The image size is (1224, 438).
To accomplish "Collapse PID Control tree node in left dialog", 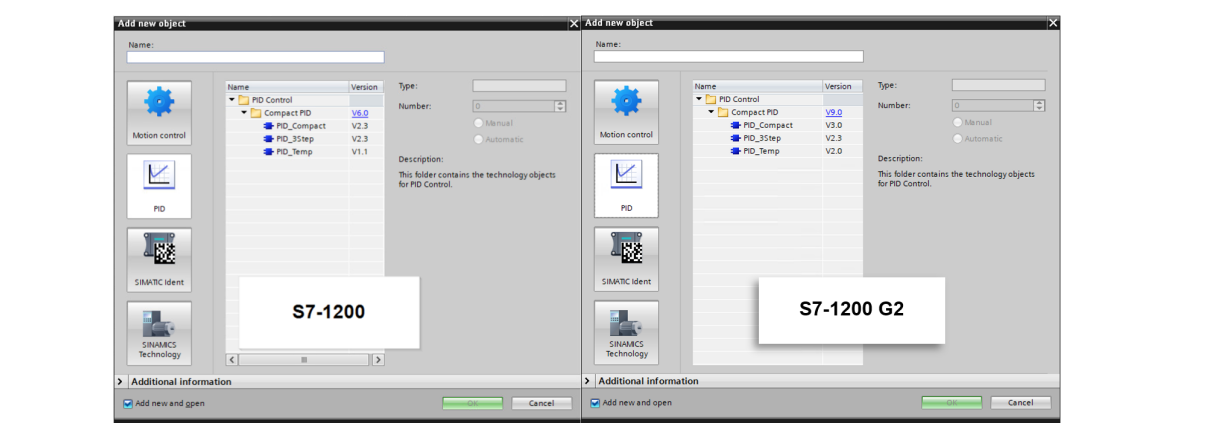I will [232, 100].
